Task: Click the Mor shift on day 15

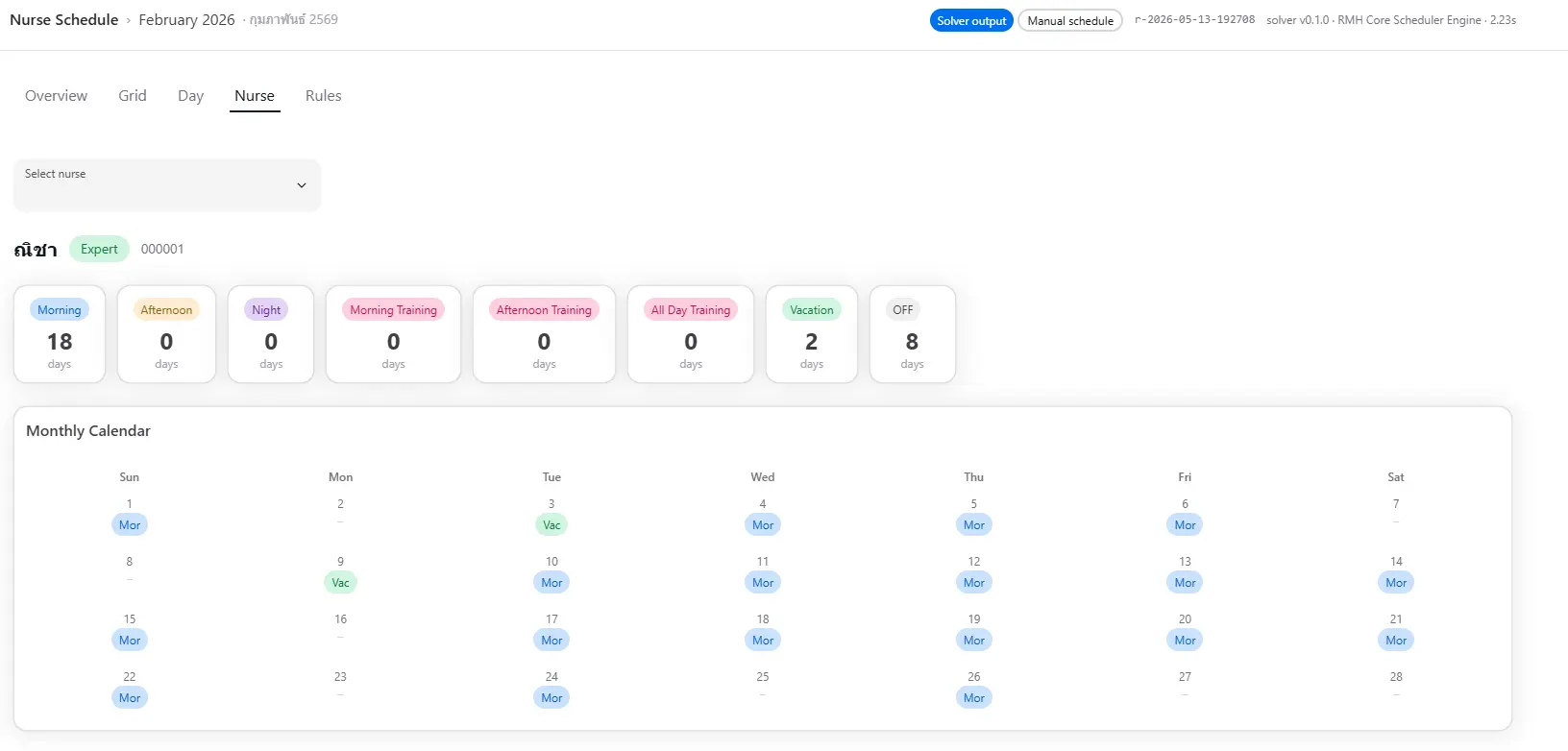Action: 130,641
